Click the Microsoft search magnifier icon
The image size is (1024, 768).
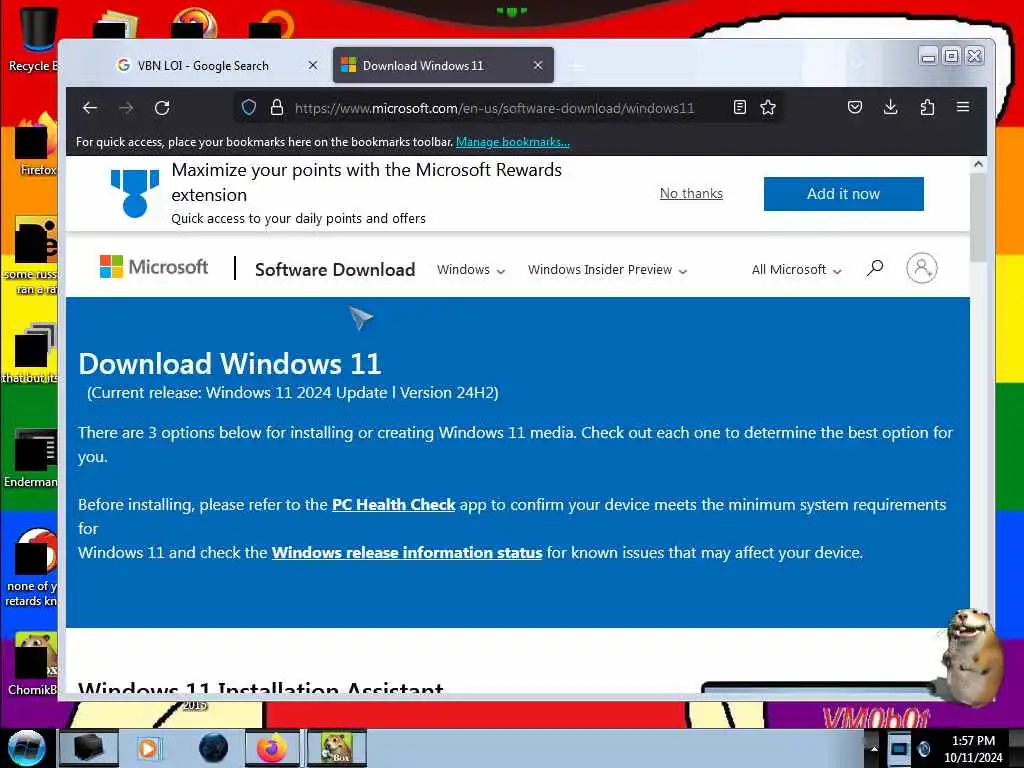pos(874,268)
